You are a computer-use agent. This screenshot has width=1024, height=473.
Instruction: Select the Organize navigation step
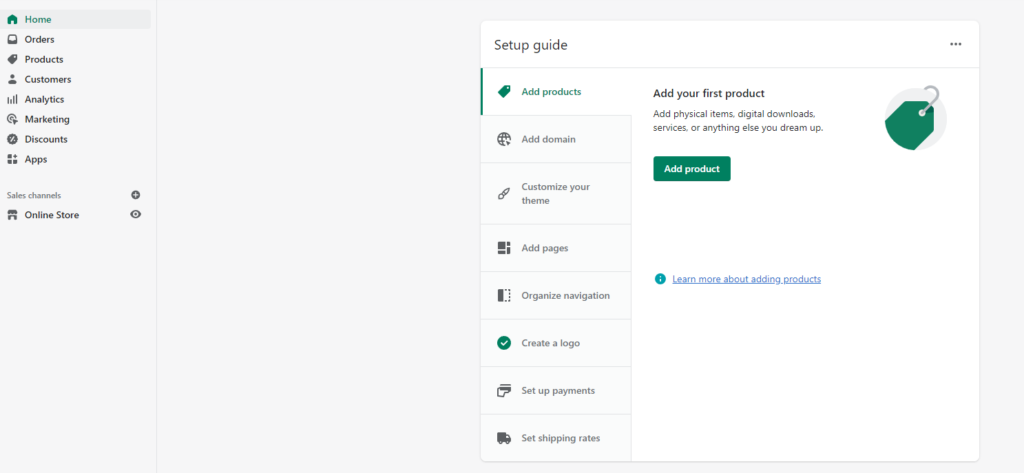pyautogui.click(x=556, y=295)
